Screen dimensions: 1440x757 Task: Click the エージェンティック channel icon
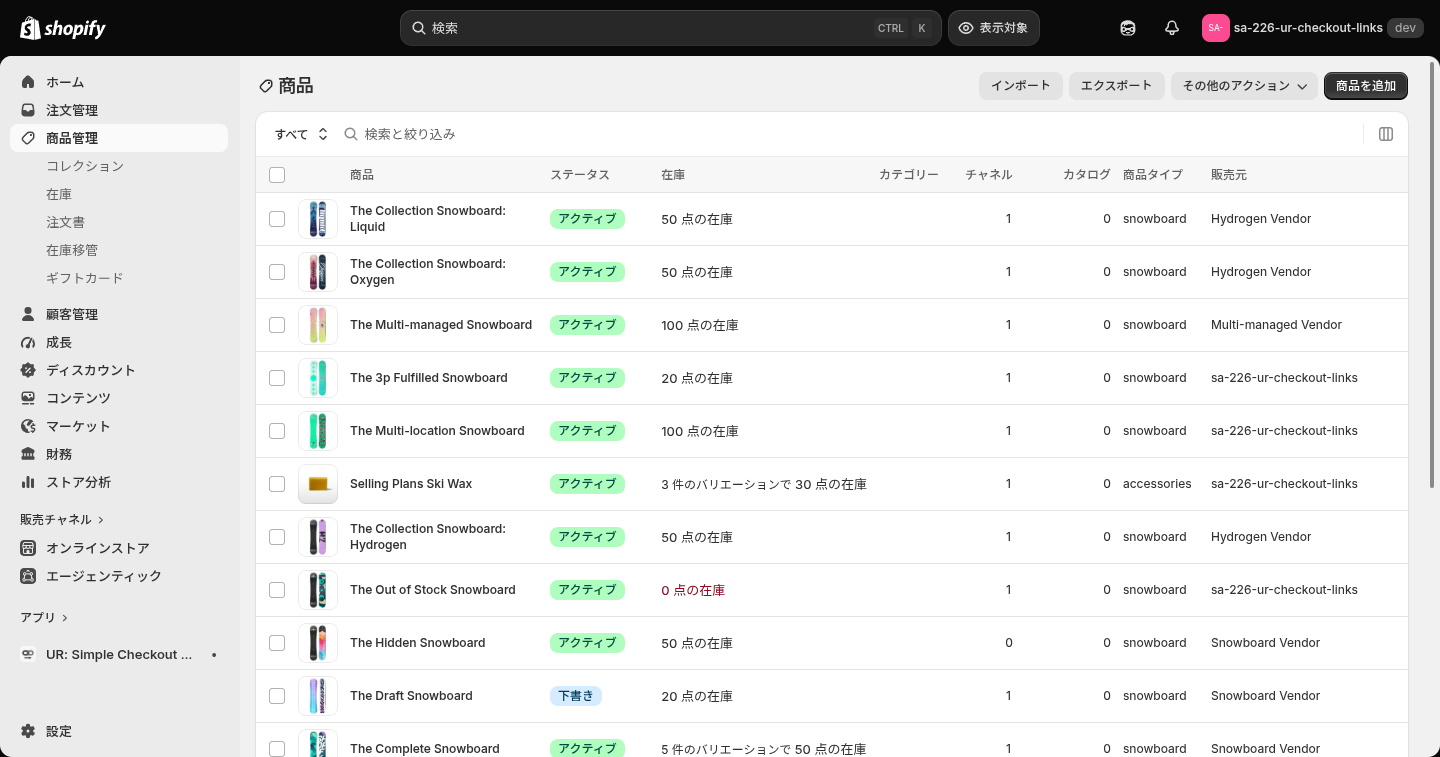pyautogui.click(x=28, y=576)
